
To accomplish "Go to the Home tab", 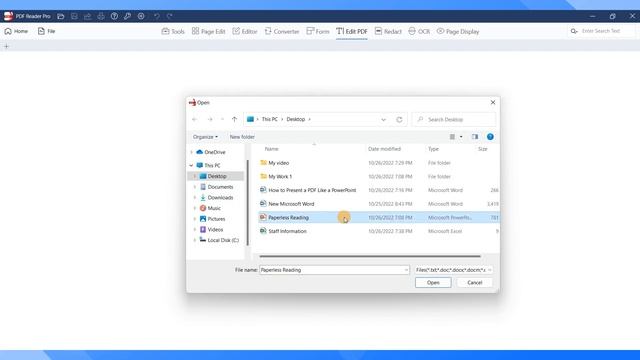I will tap(16, 31).
